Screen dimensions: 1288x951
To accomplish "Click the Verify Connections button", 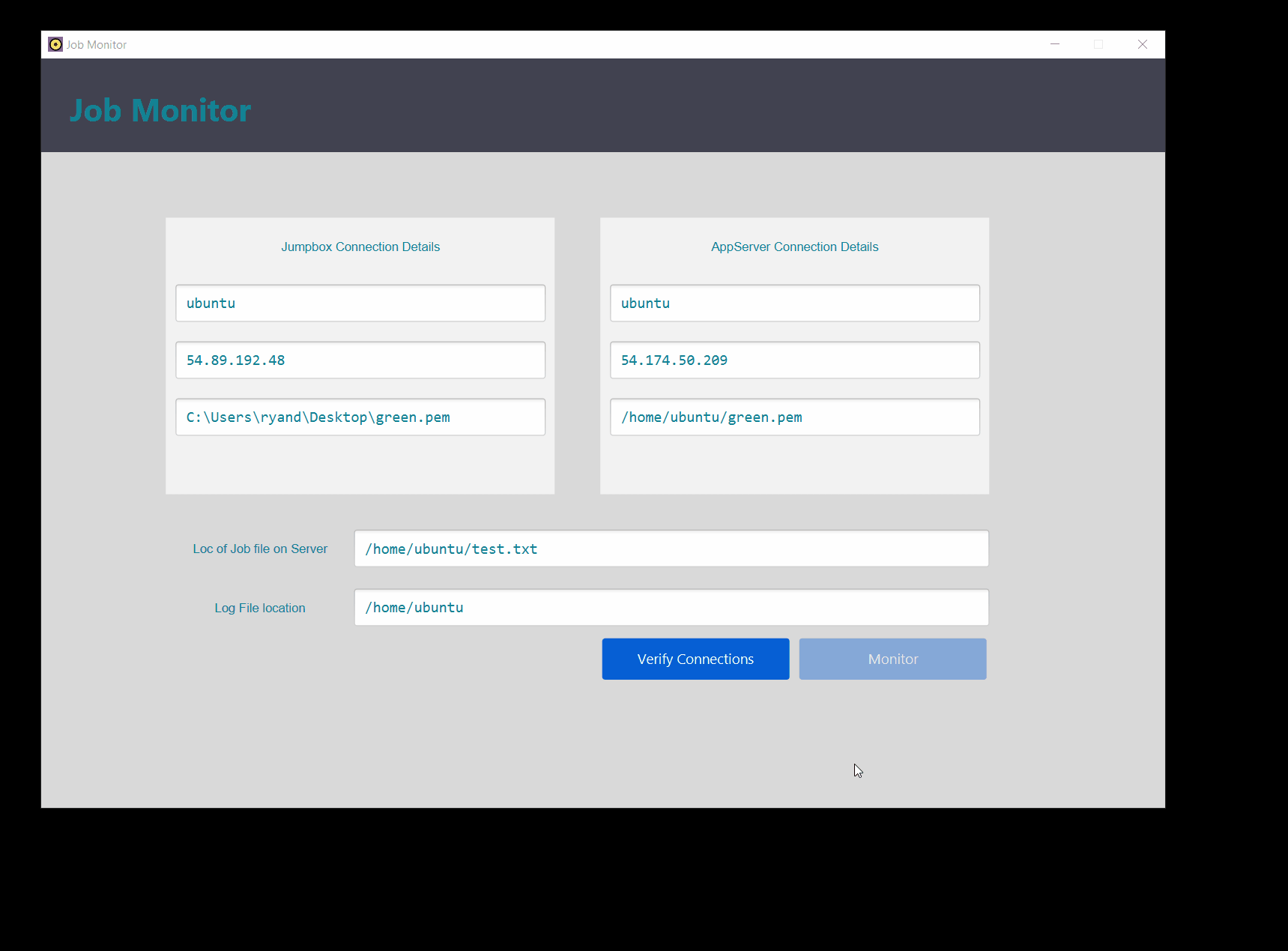I will (x=695, y=659).
